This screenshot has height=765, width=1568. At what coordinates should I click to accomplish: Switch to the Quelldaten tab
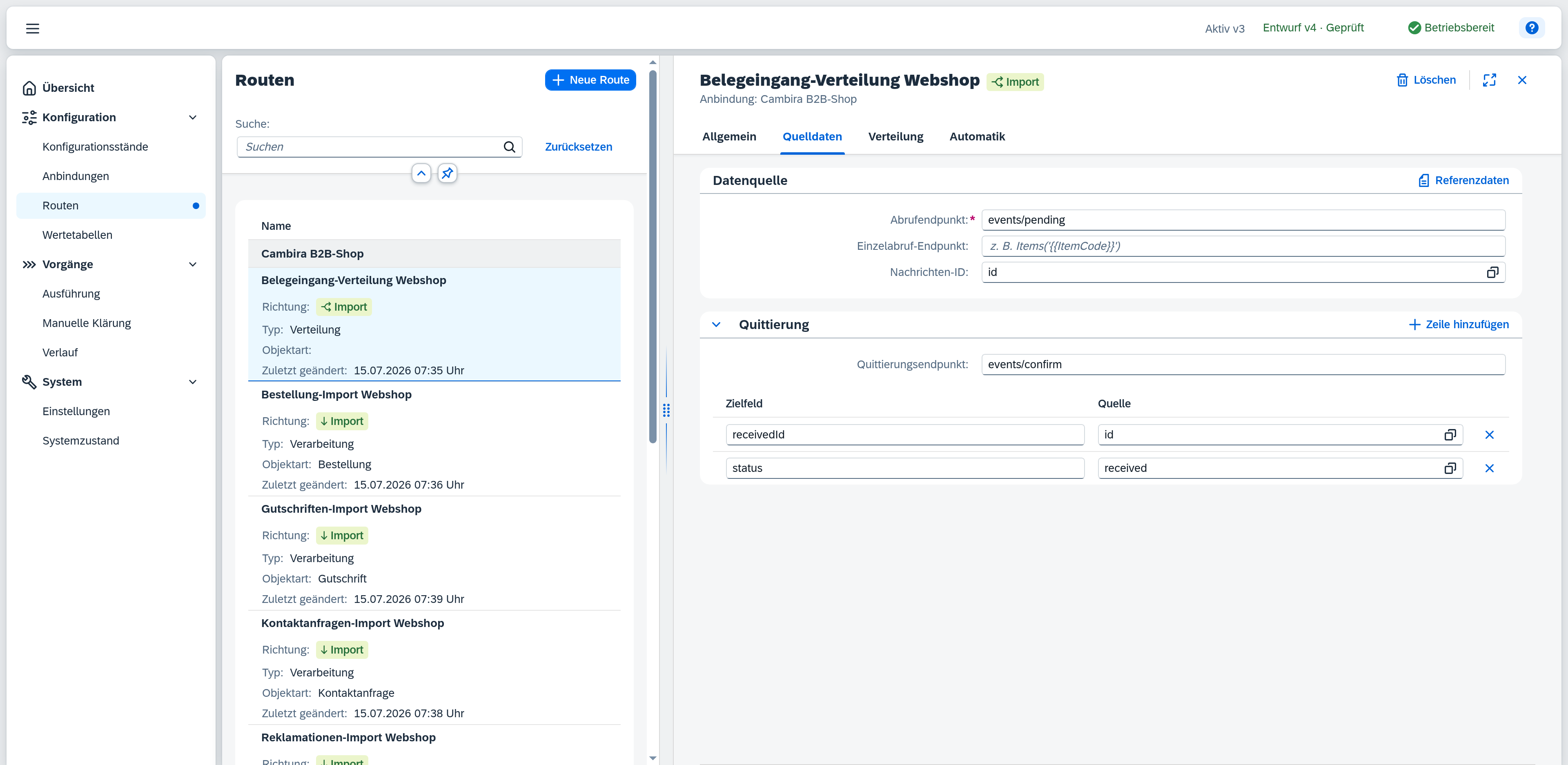point(812,137)
